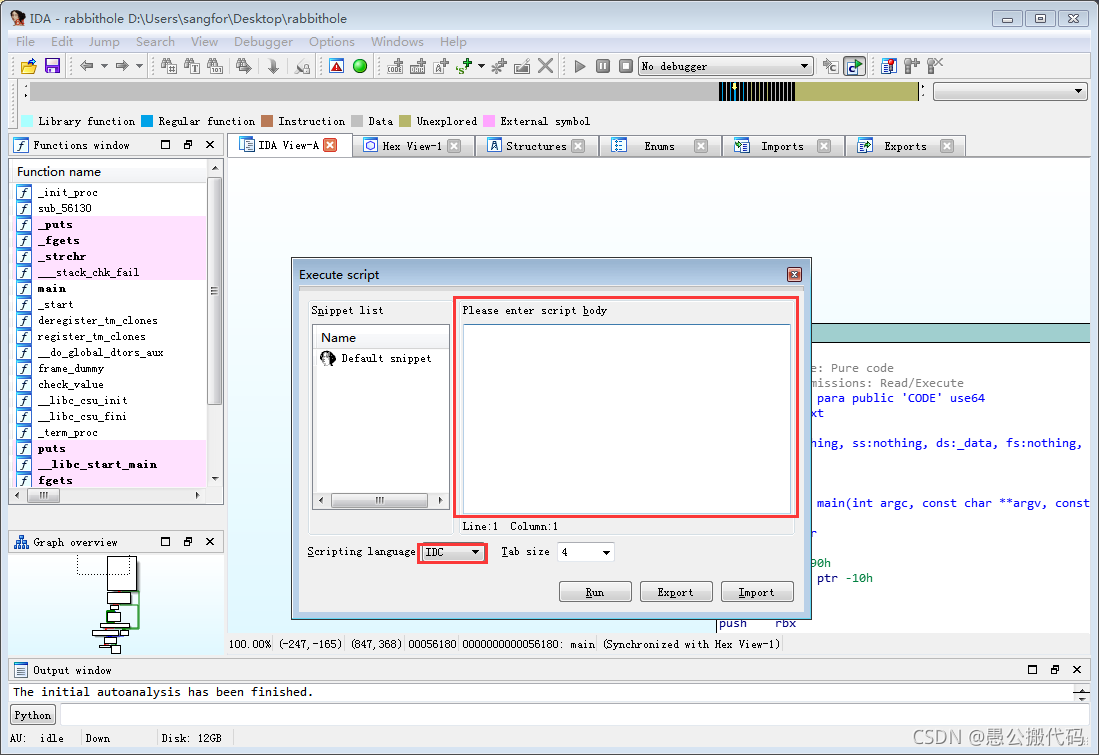Click the create ASCII string icon
The width and height of the screenshot is (1099, 755).
pos(442,67)
